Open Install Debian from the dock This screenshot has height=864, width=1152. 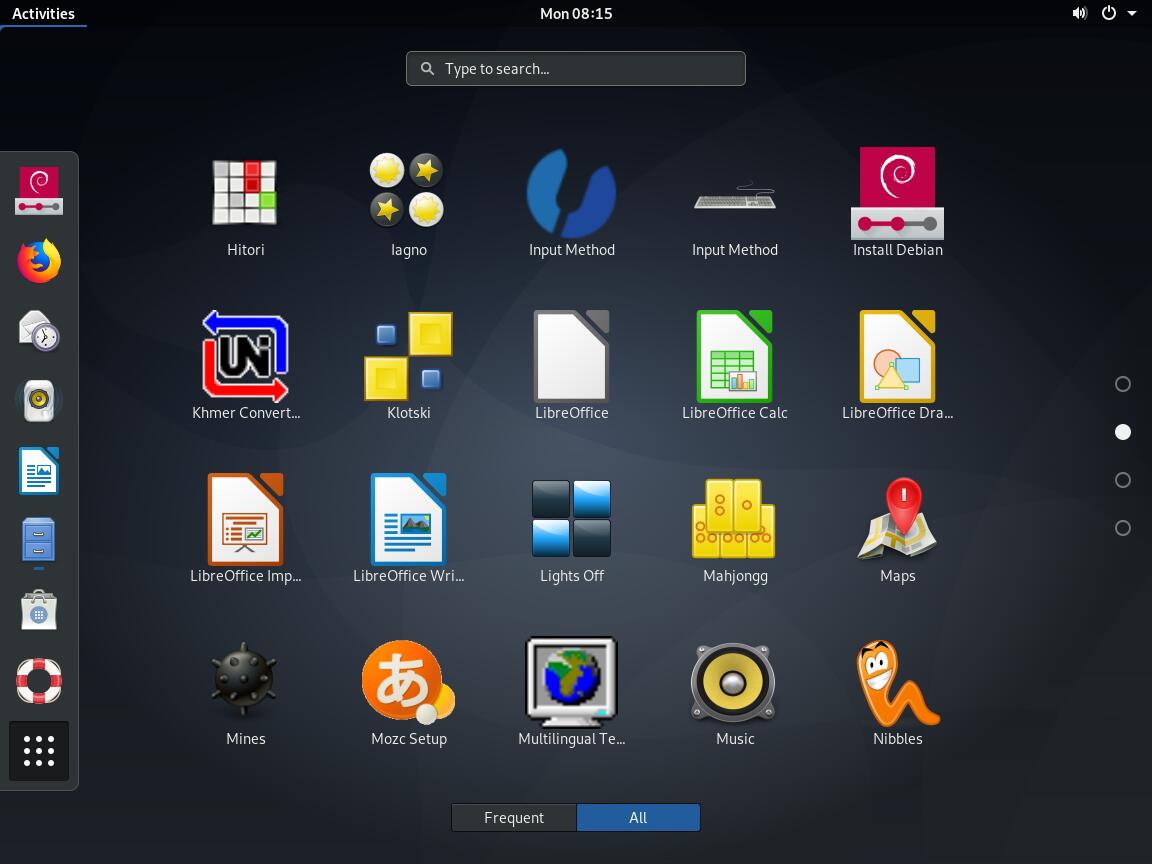click(x=39, y=191)
